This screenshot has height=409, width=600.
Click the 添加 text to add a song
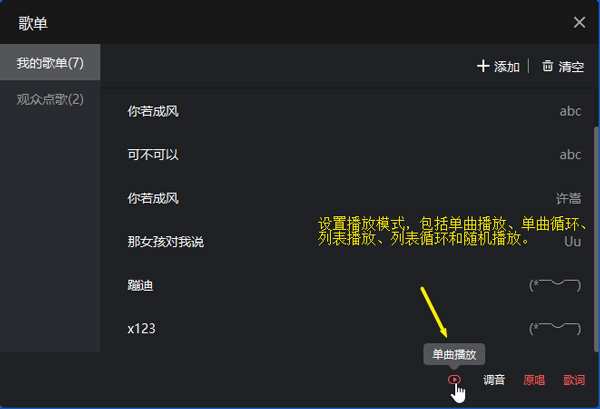(507, 67)
